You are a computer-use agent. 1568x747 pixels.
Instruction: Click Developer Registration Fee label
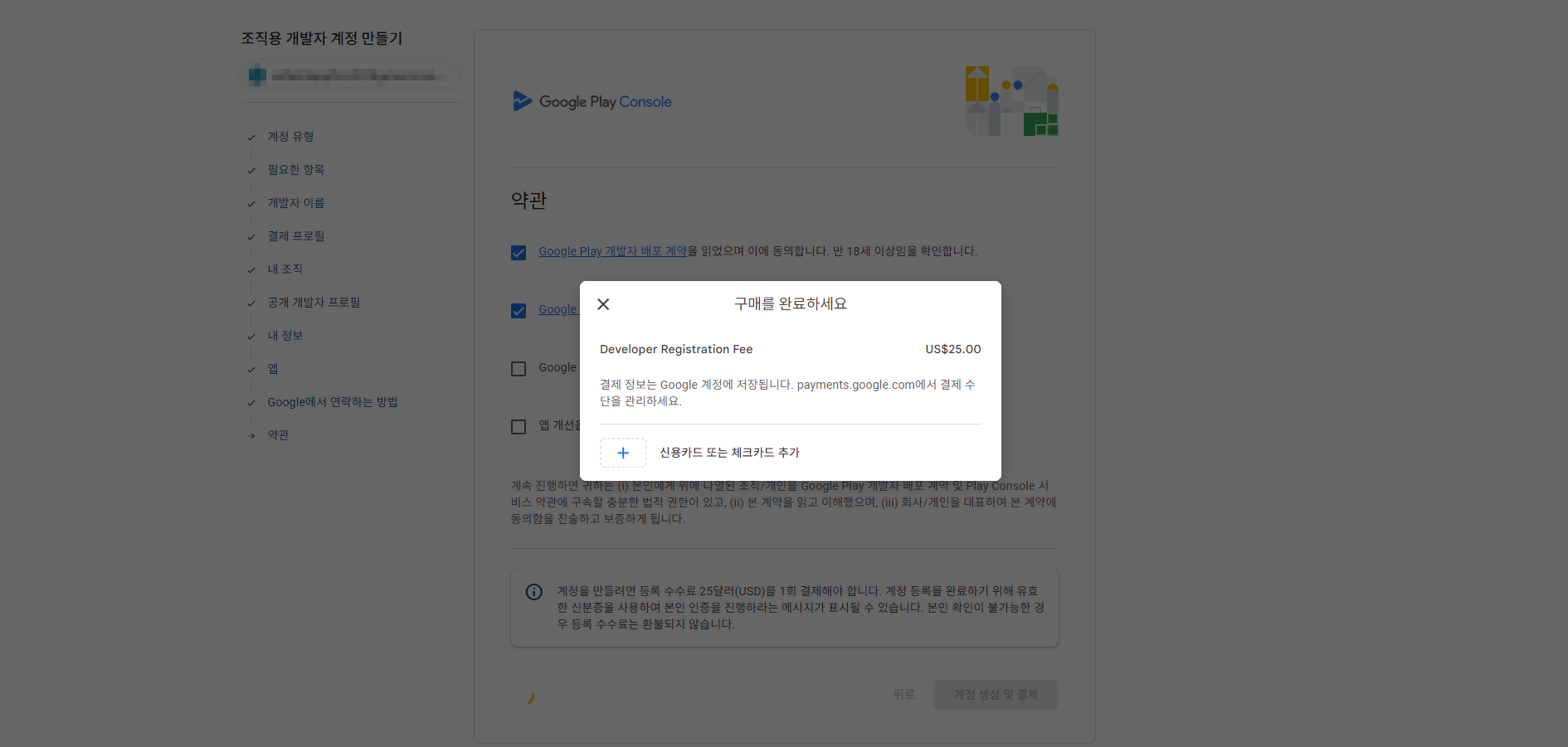coord(676,349)
